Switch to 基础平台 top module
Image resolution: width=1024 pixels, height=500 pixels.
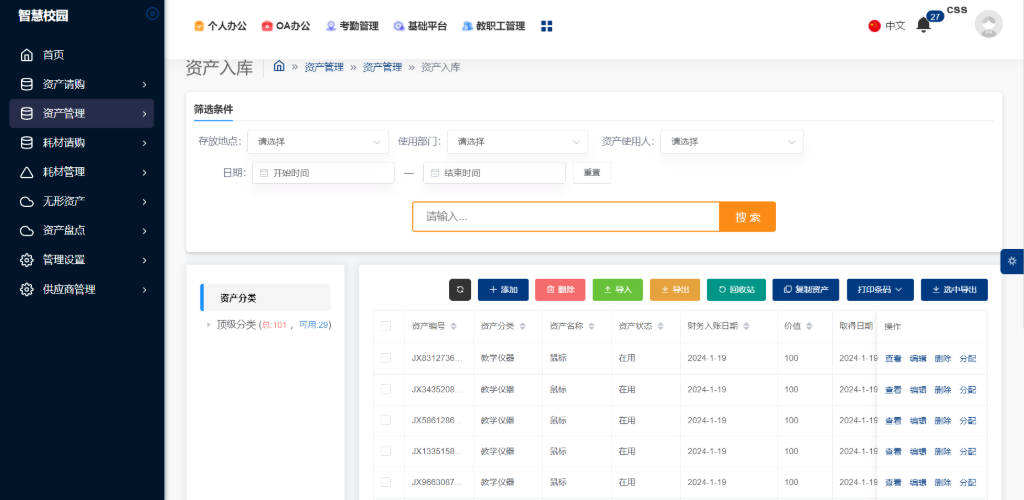coord(420,26)
